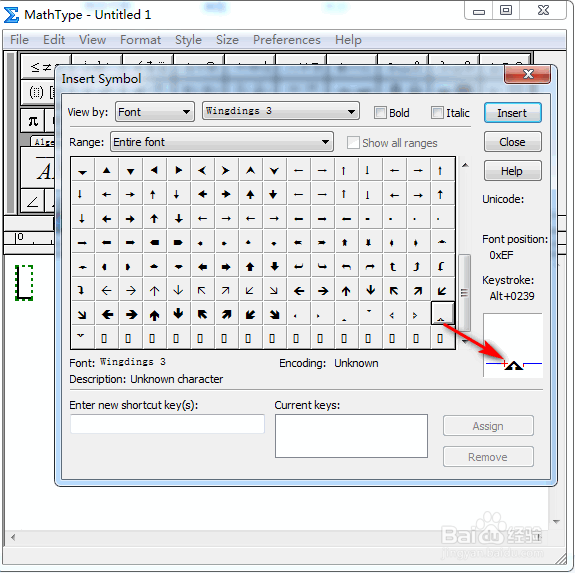Select the right-pointing pentagon block symbol

point(179,242)
